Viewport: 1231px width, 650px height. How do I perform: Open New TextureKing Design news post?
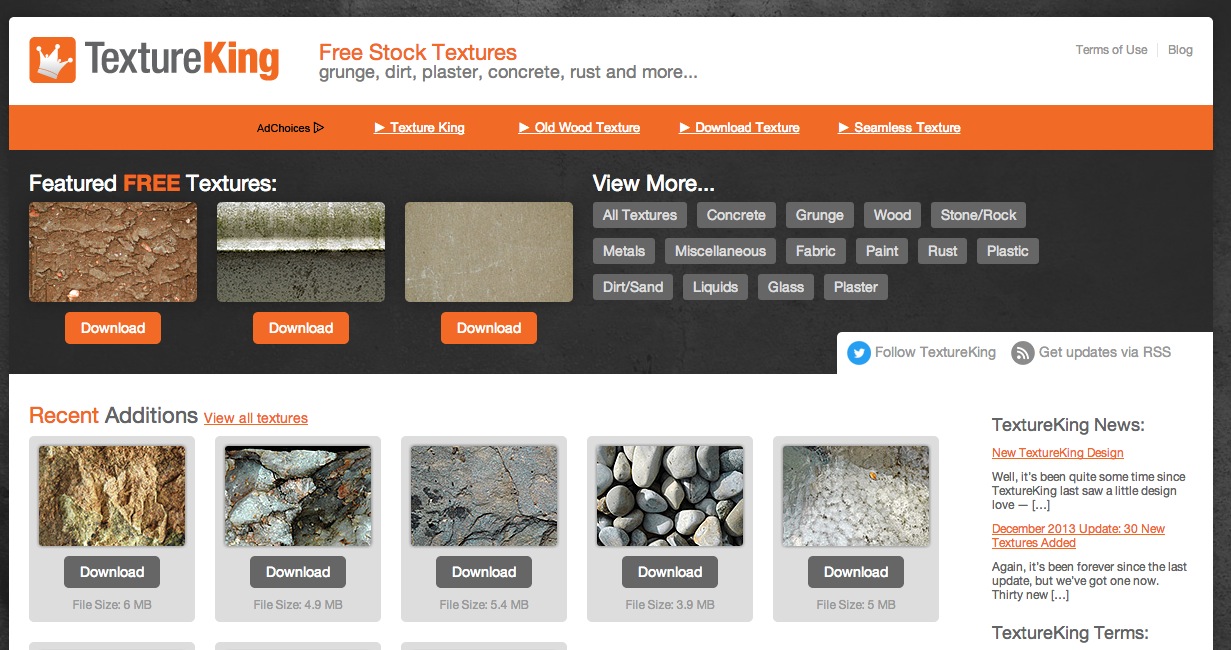tap(1058, 453)
